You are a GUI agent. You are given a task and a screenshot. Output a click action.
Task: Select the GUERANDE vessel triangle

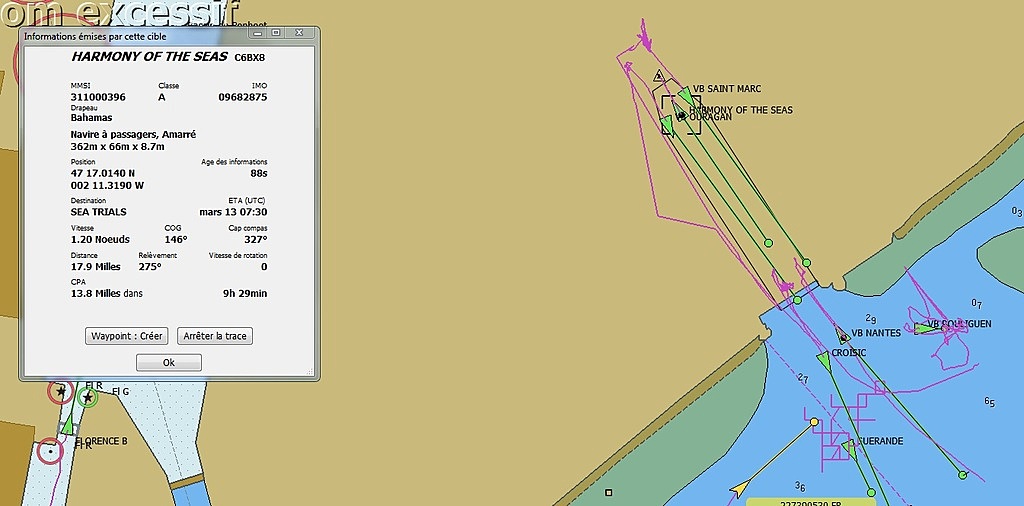849,450
